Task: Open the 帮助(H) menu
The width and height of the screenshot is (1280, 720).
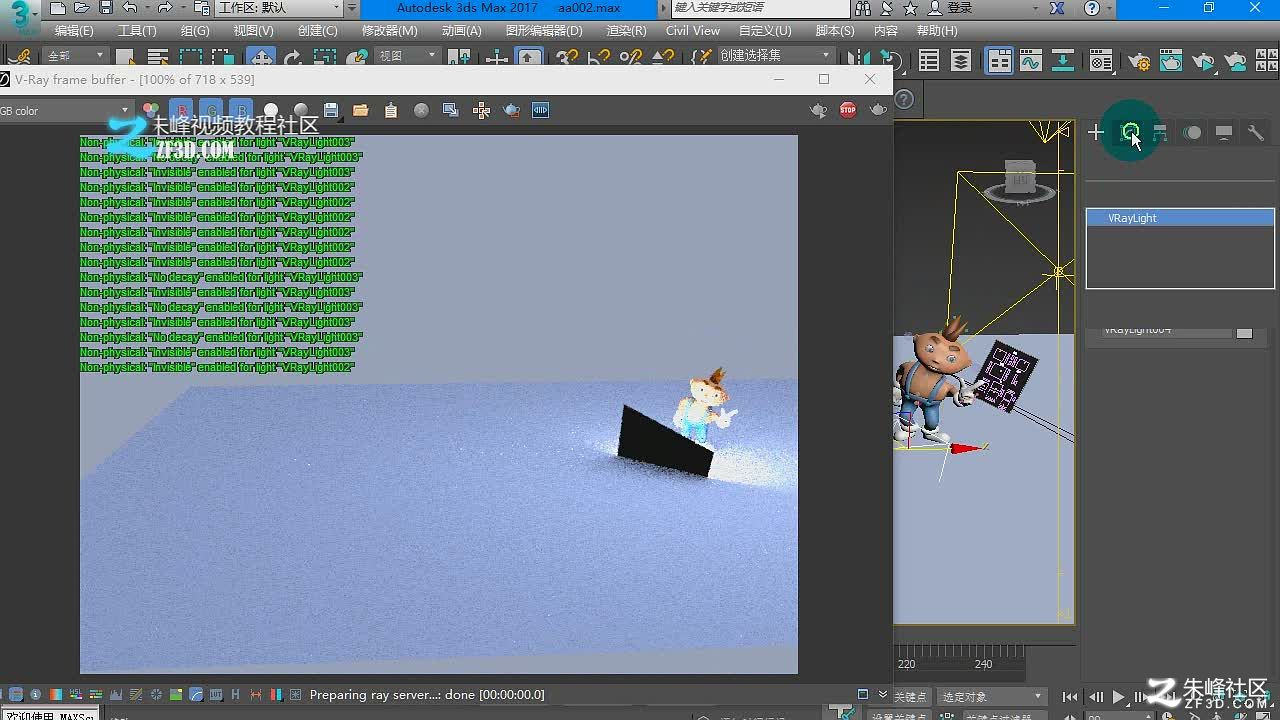Action: click(x=936, y=31)
